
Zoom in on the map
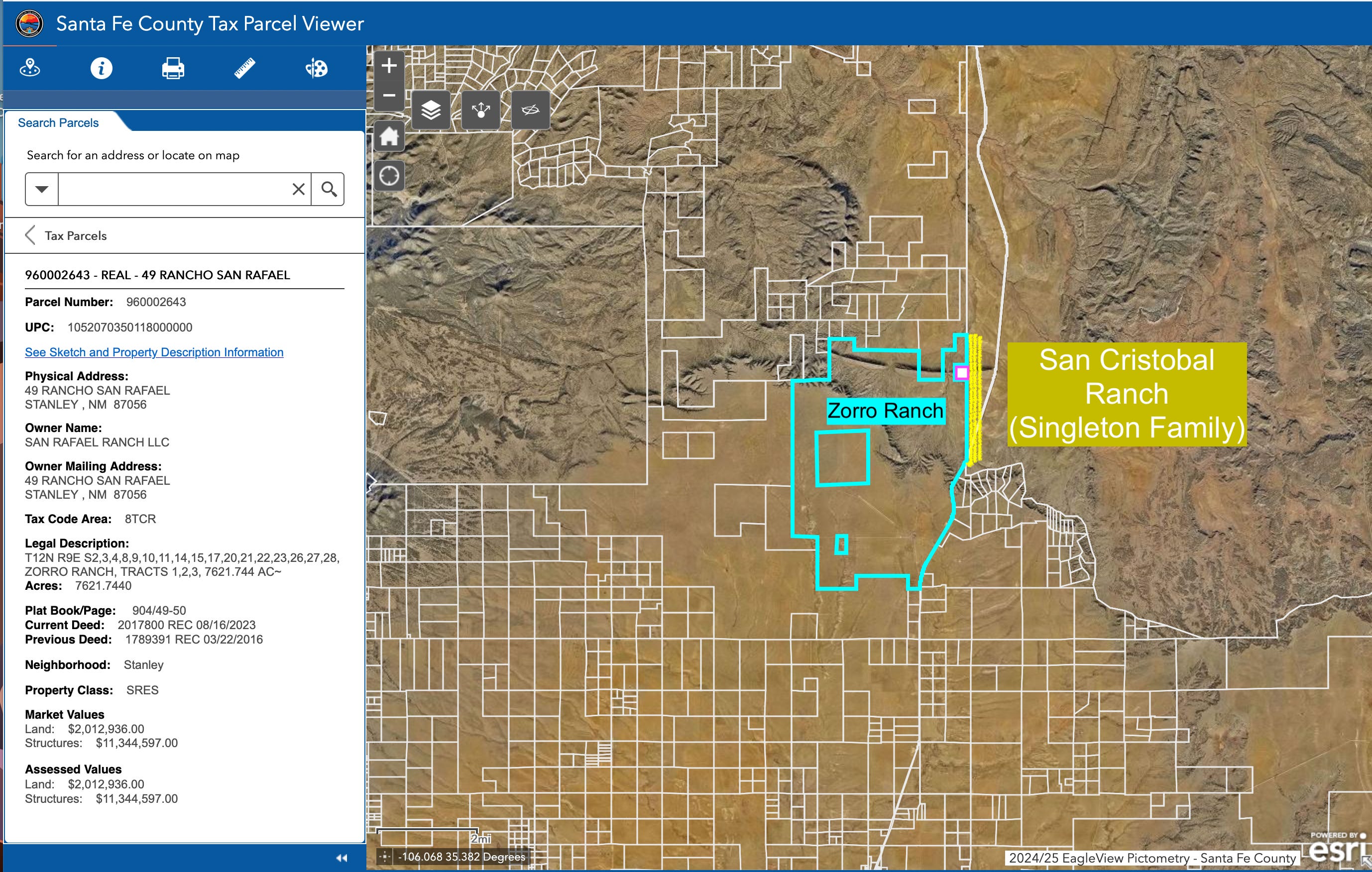(x=389, y=66)
